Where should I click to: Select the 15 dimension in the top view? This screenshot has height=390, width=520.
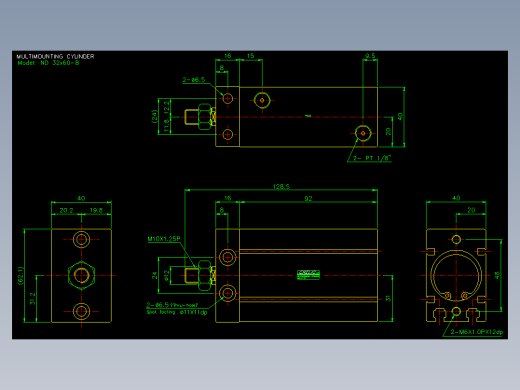[x=251, y=56]
